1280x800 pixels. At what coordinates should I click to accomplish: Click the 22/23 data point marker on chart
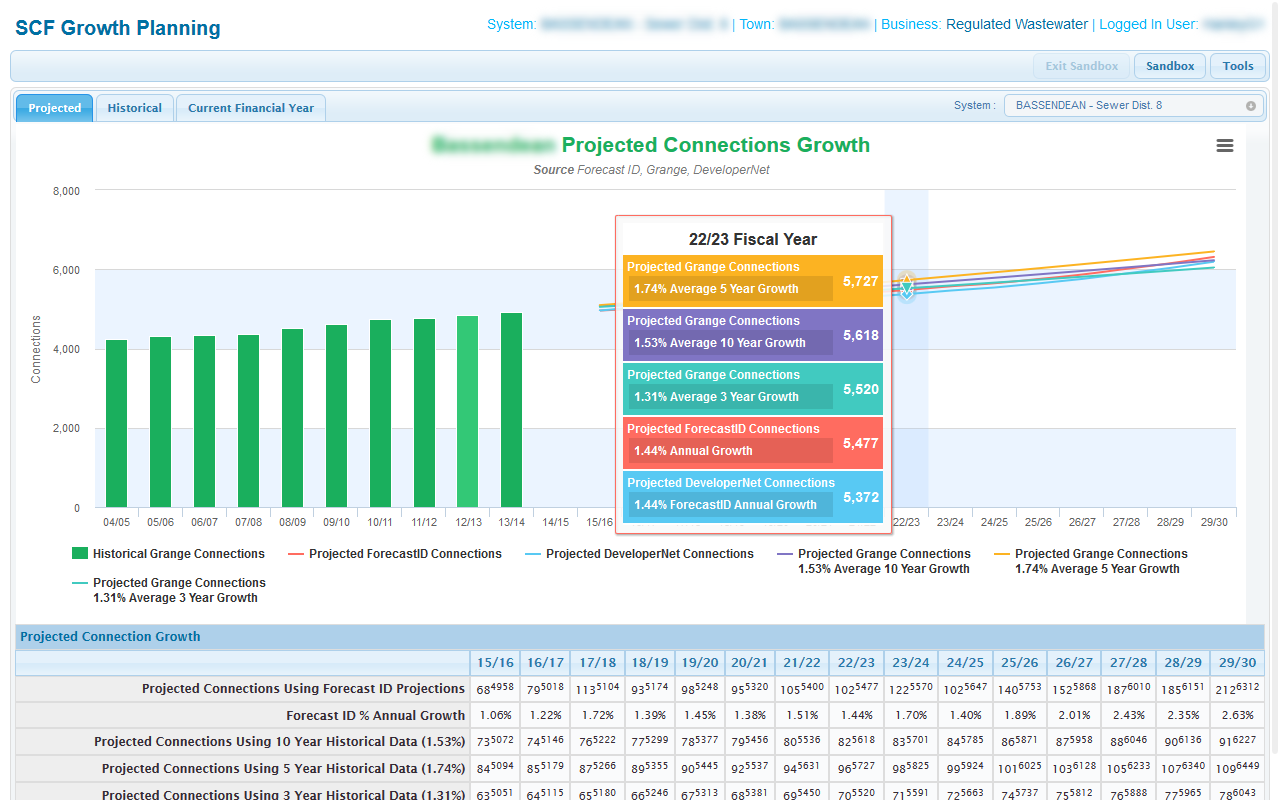tap(906, 287)
